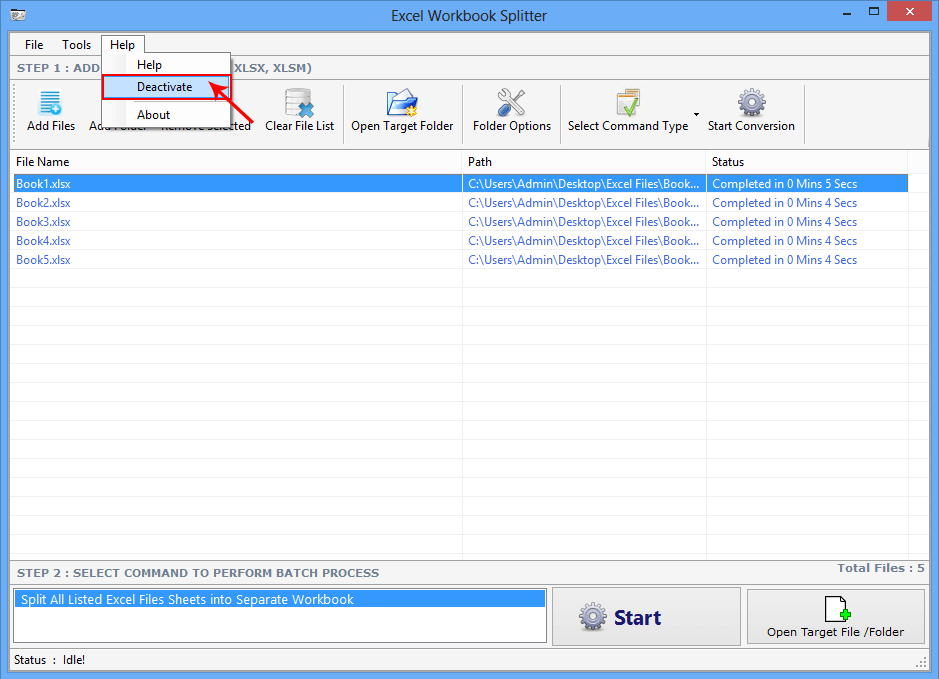The height and width of the screenshot is (679, 939).
Task: Open the File menu
Action: [34, 45]
